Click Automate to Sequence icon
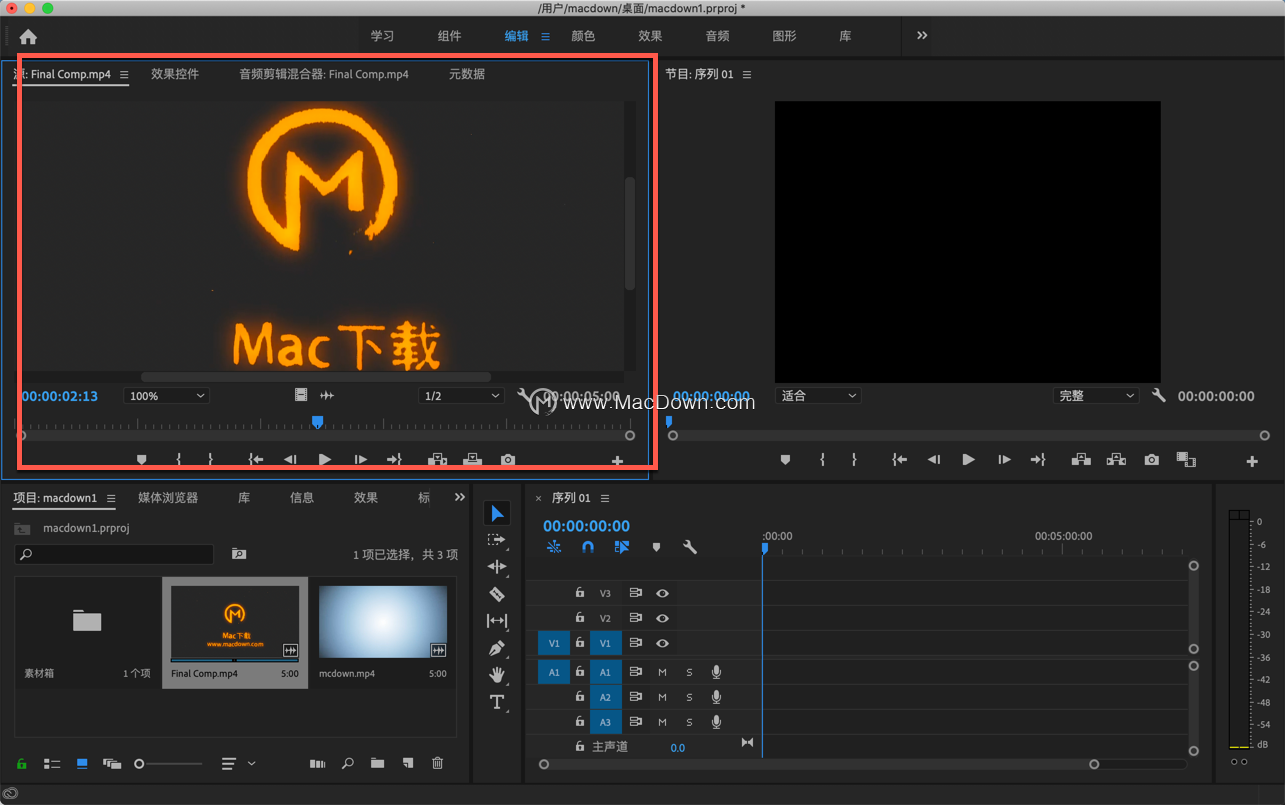 coord(317,763)
